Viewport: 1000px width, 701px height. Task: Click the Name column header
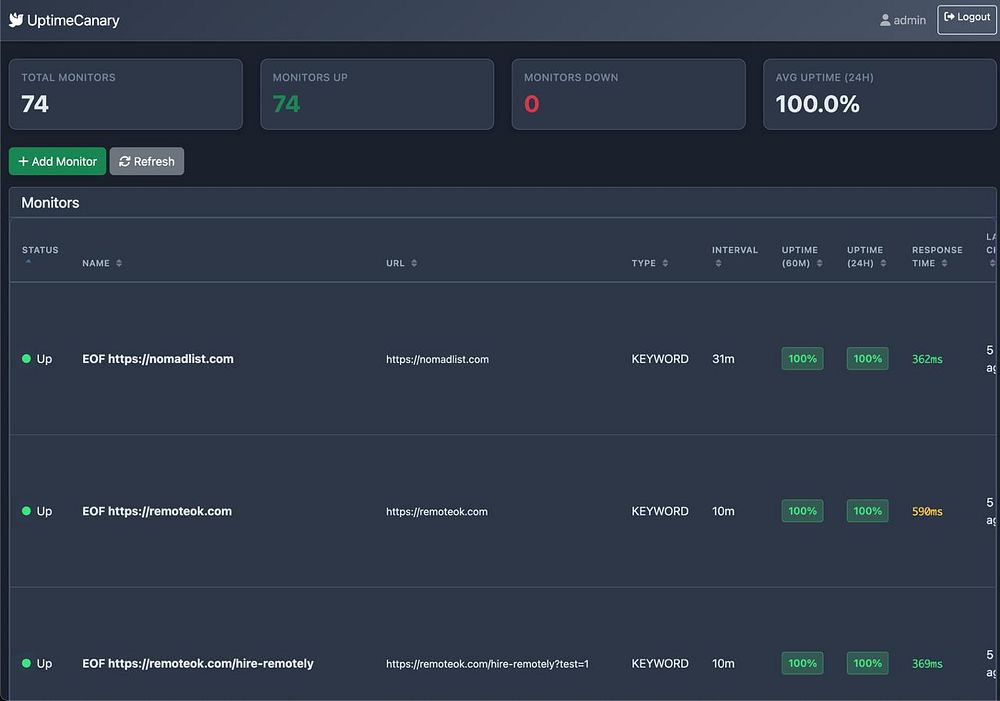point(96,263)
